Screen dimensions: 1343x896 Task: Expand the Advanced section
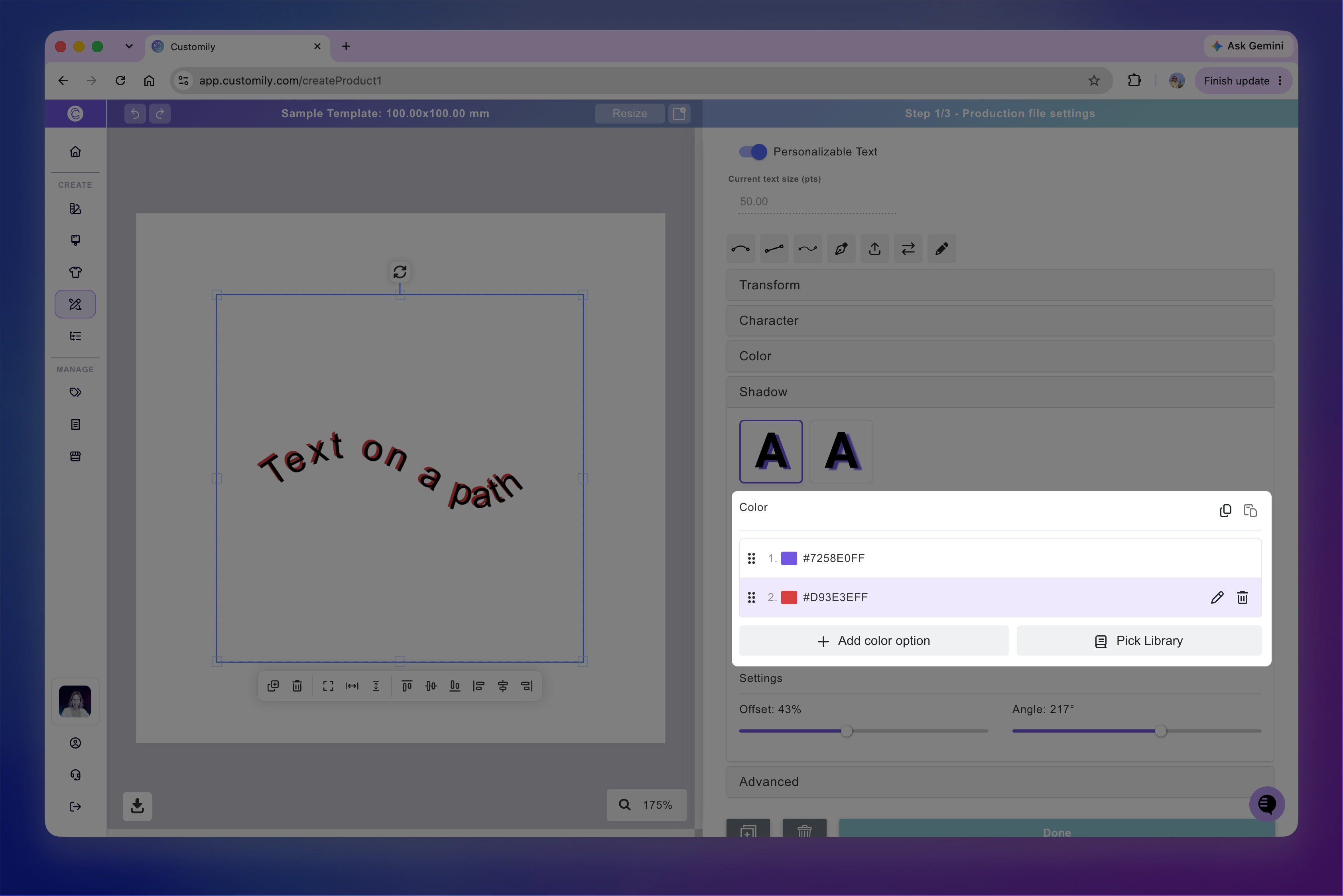click(x=1000, y=782)
